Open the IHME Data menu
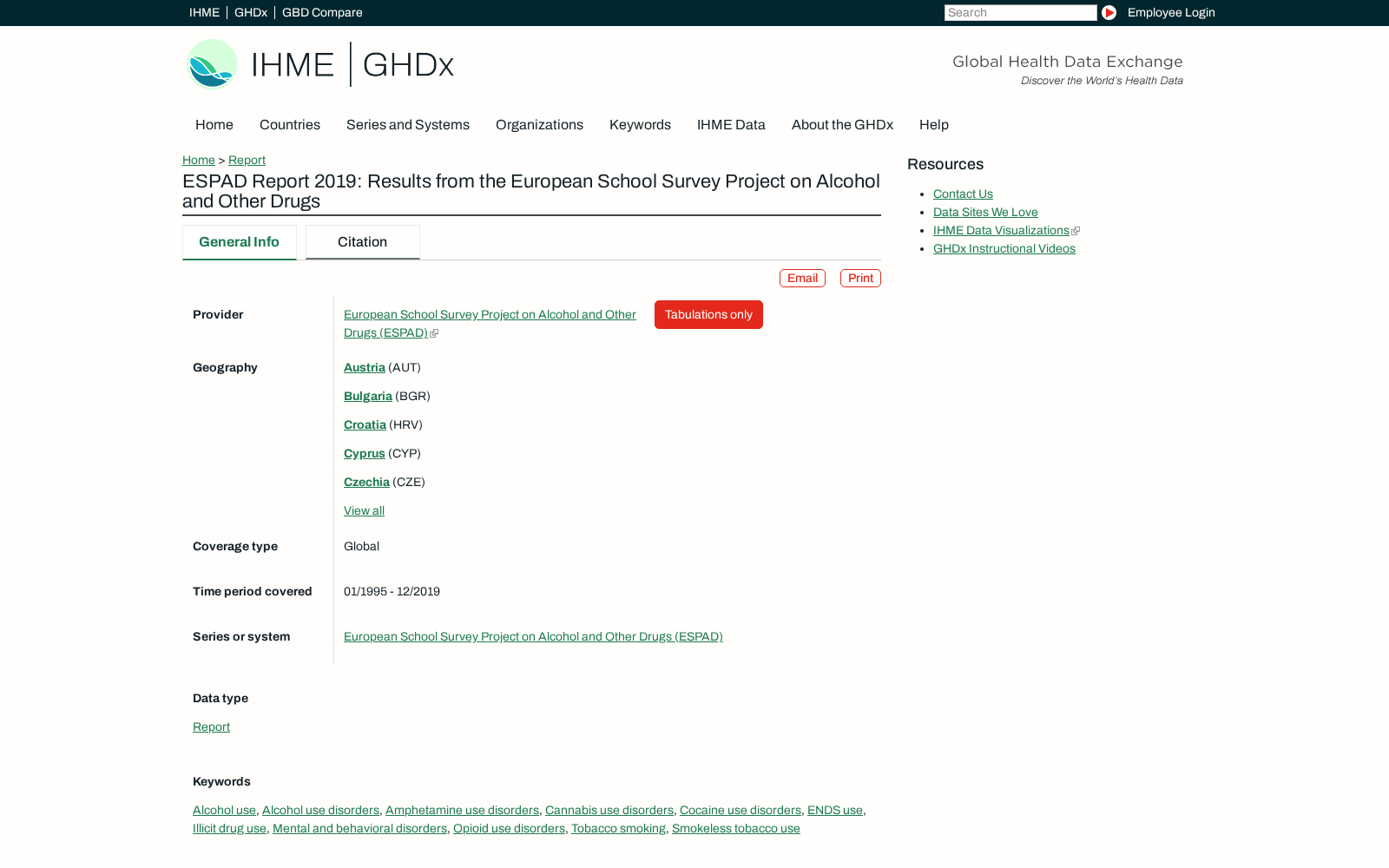This screenshot has height=868, width=1389. [731, 125]
